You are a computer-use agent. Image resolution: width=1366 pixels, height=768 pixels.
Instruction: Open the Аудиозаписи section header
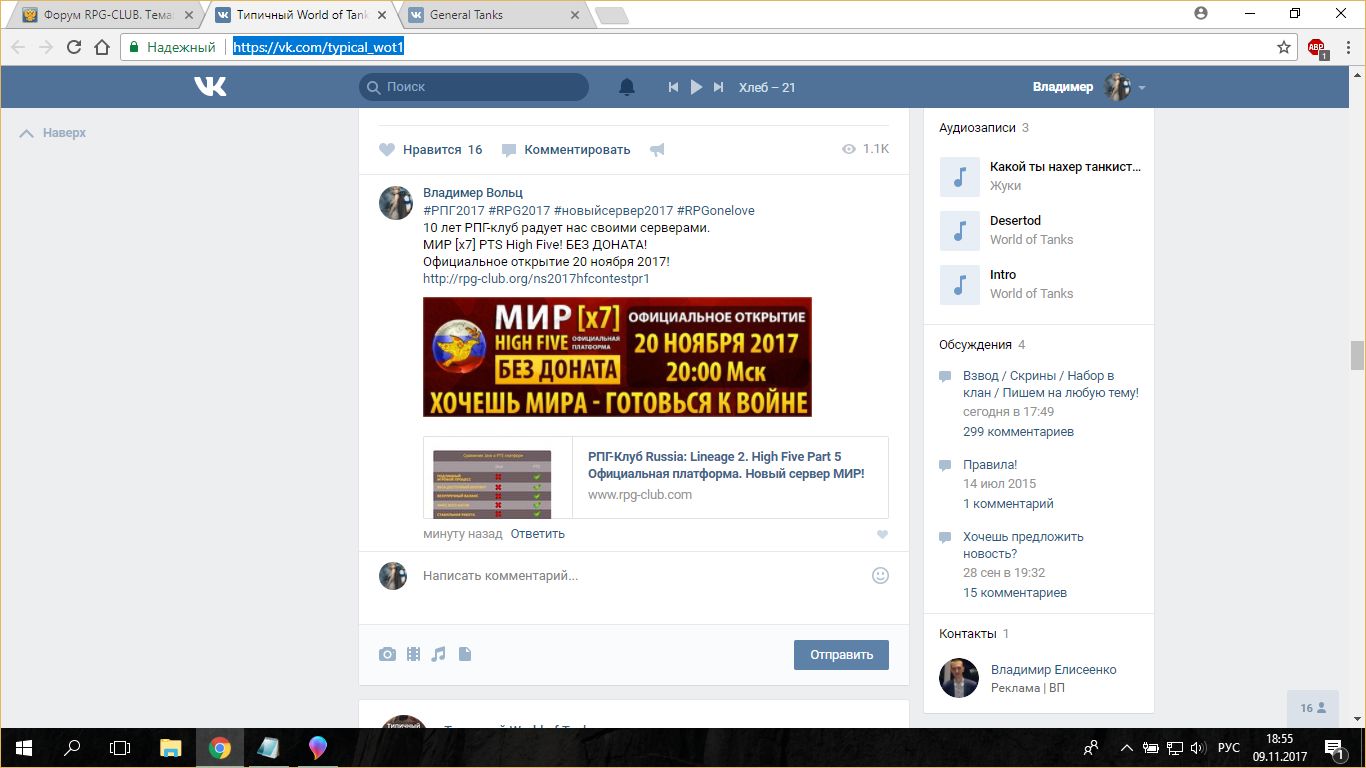984,128
